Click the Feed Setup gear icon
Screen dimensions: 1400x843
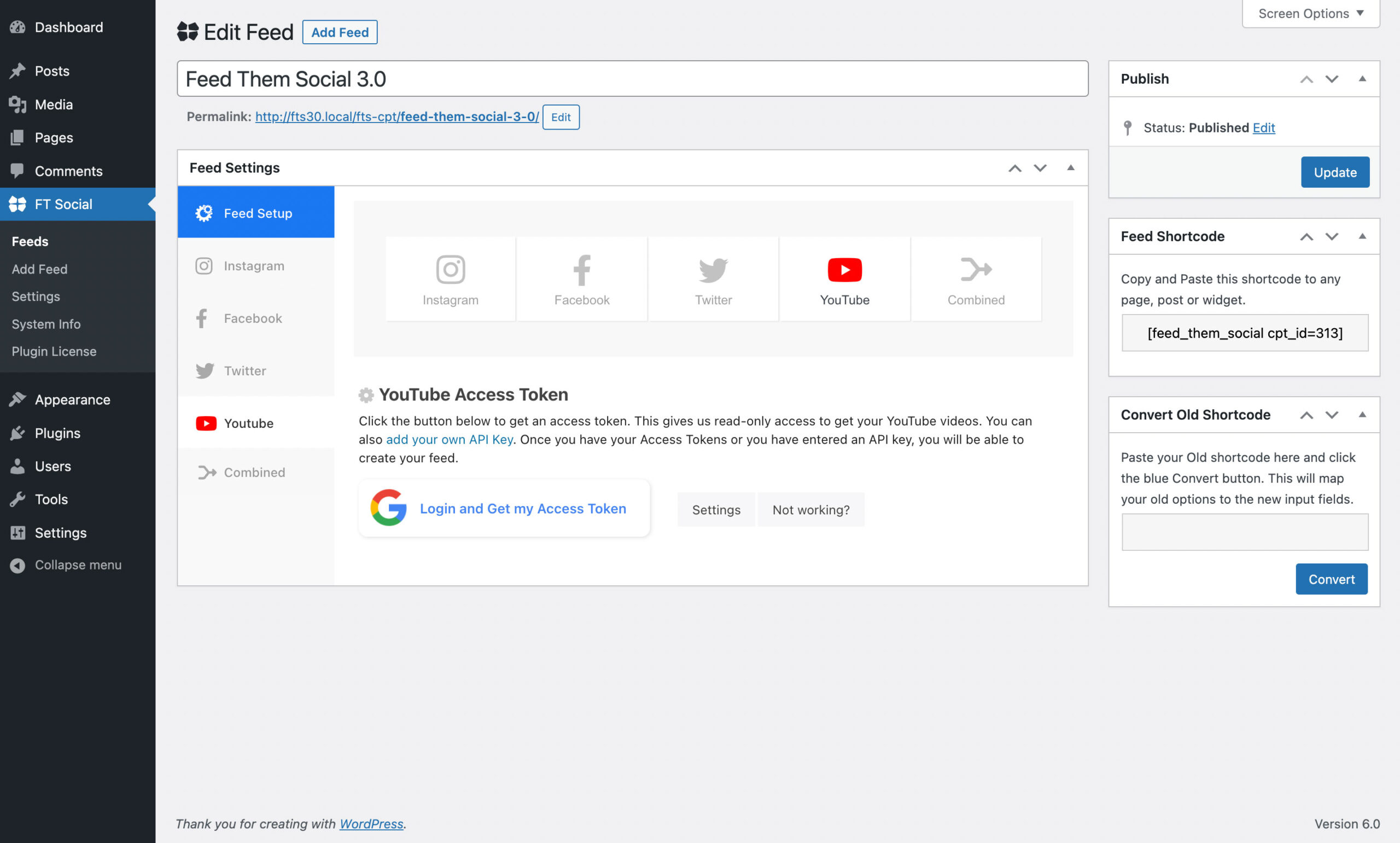tap(204, 213)
